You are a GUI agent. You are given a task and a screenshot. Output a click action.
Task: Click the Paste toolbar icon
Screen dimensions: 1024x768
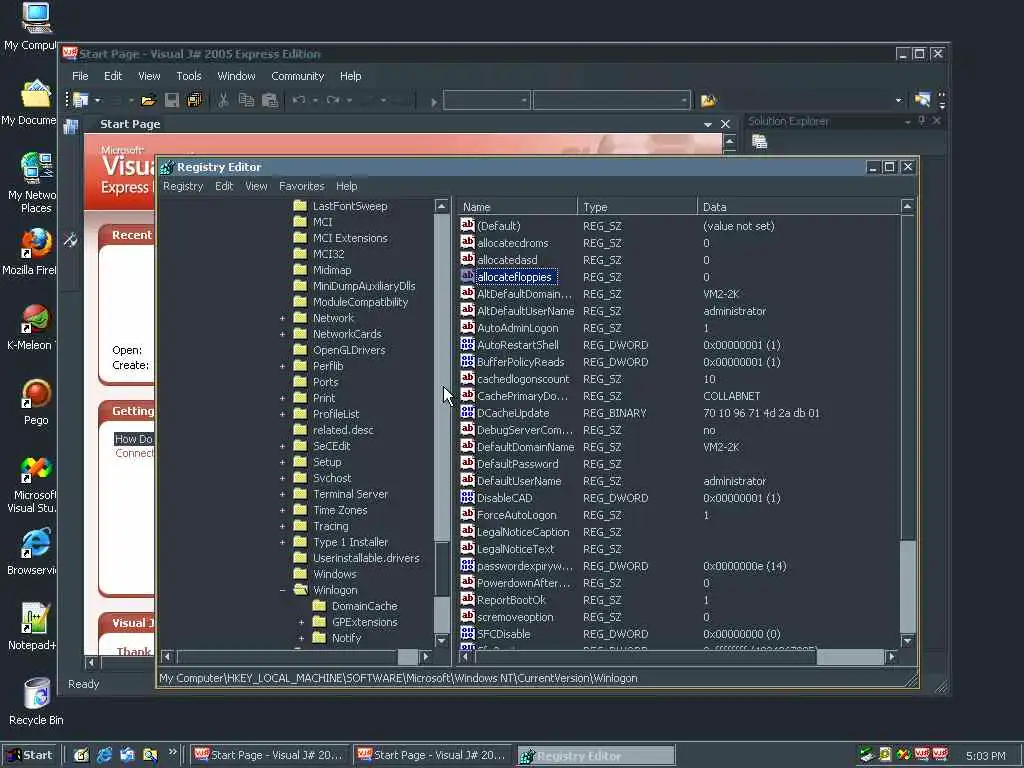pos(270,100)
